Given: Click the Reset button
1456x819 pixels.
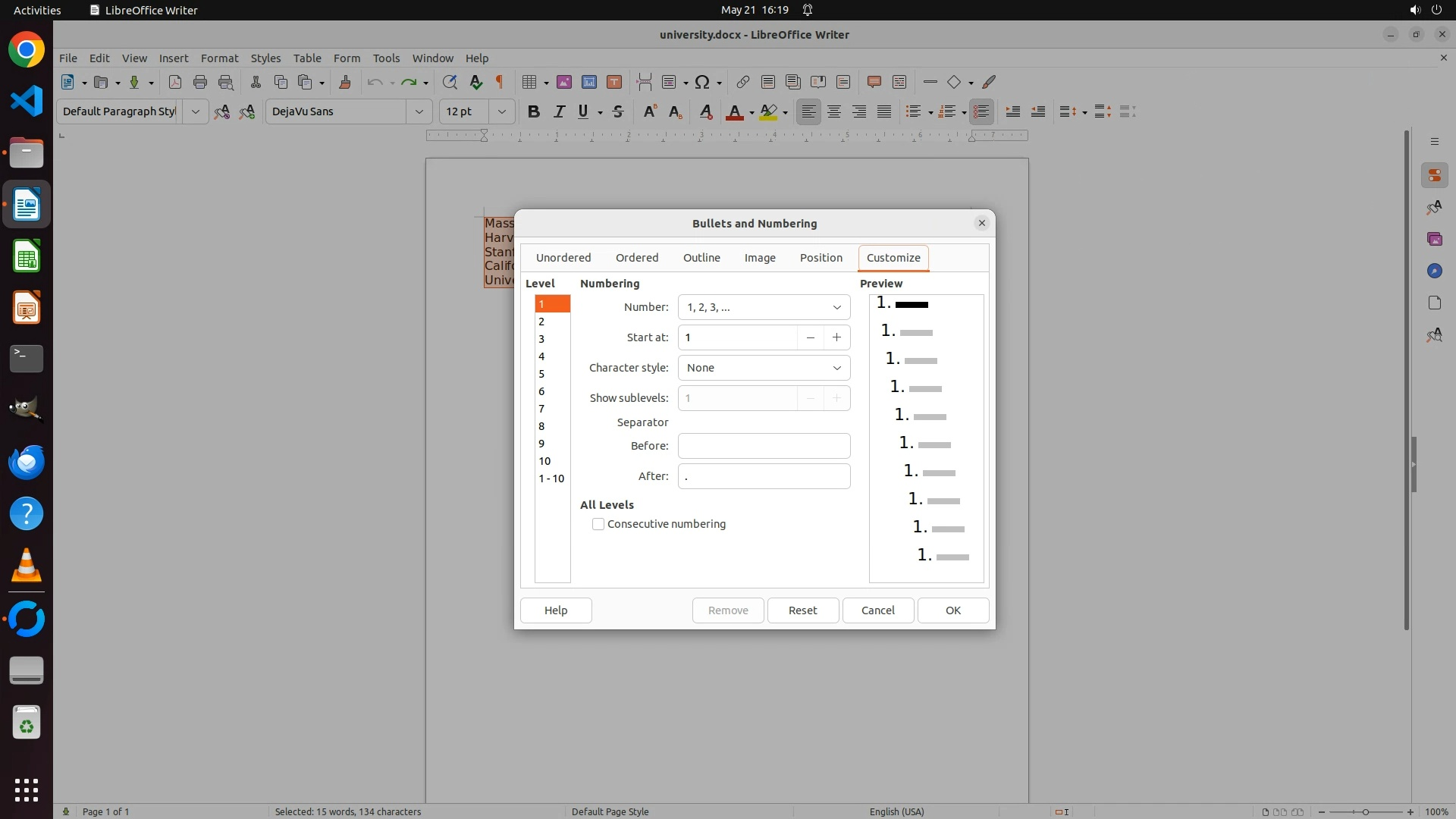Looking at the screenshot, I should [802, 610].
